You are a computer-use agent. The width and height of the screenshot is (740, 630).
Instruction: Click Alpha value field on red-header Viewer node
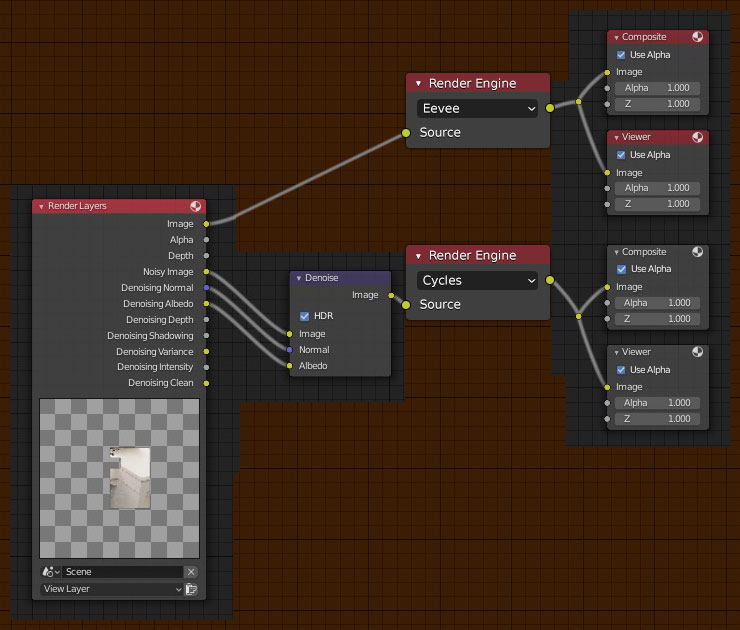(657, 188)
